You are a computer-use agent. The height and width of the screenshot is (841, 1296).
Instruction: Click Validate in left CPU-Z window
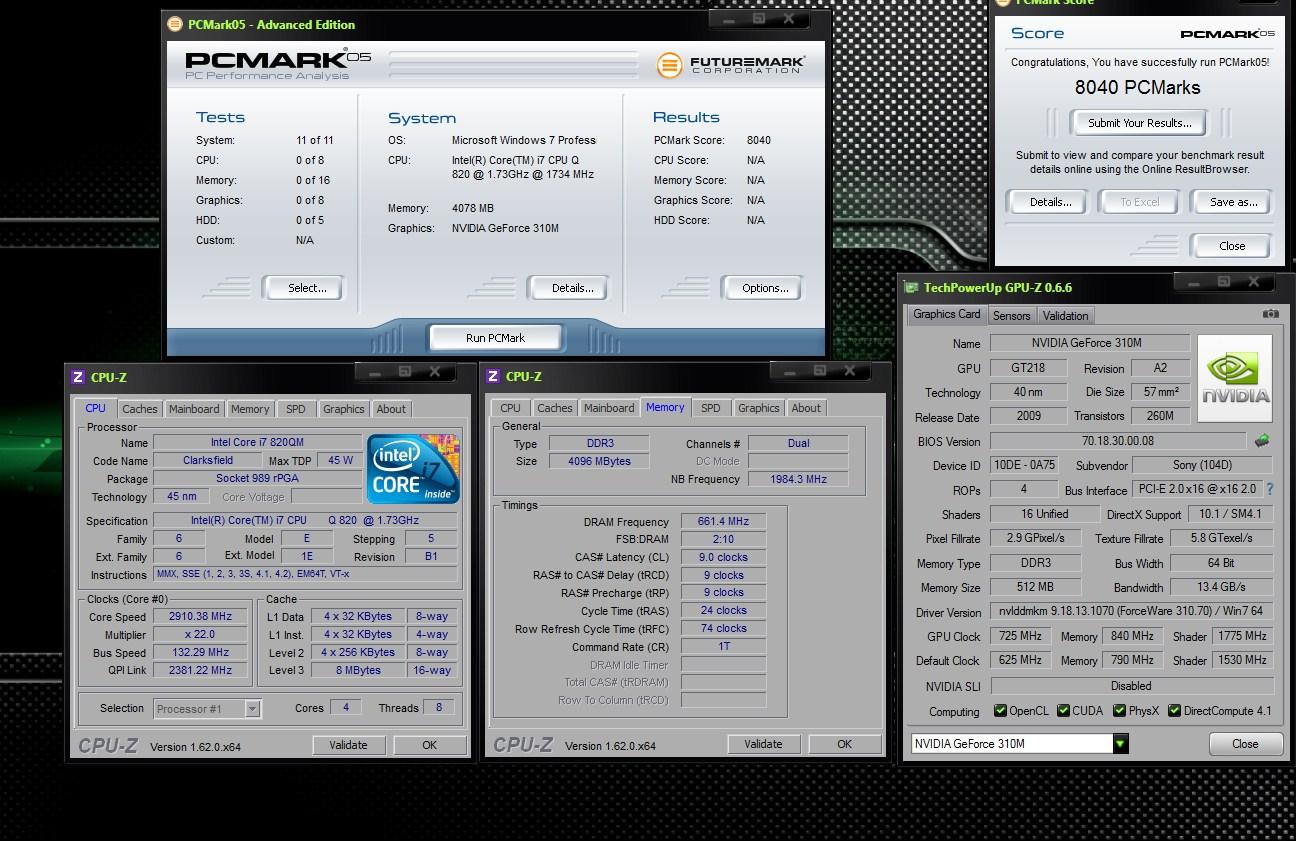348,745
